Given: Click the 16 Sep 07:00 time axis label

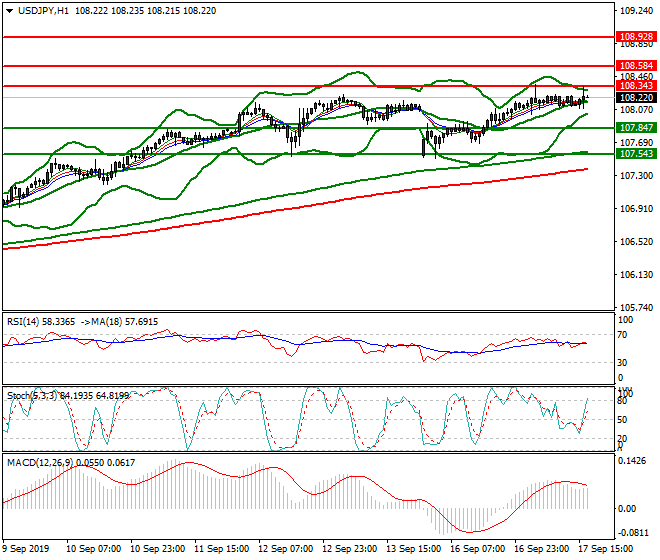Looking at the screenshot, I should click(478, 549).
